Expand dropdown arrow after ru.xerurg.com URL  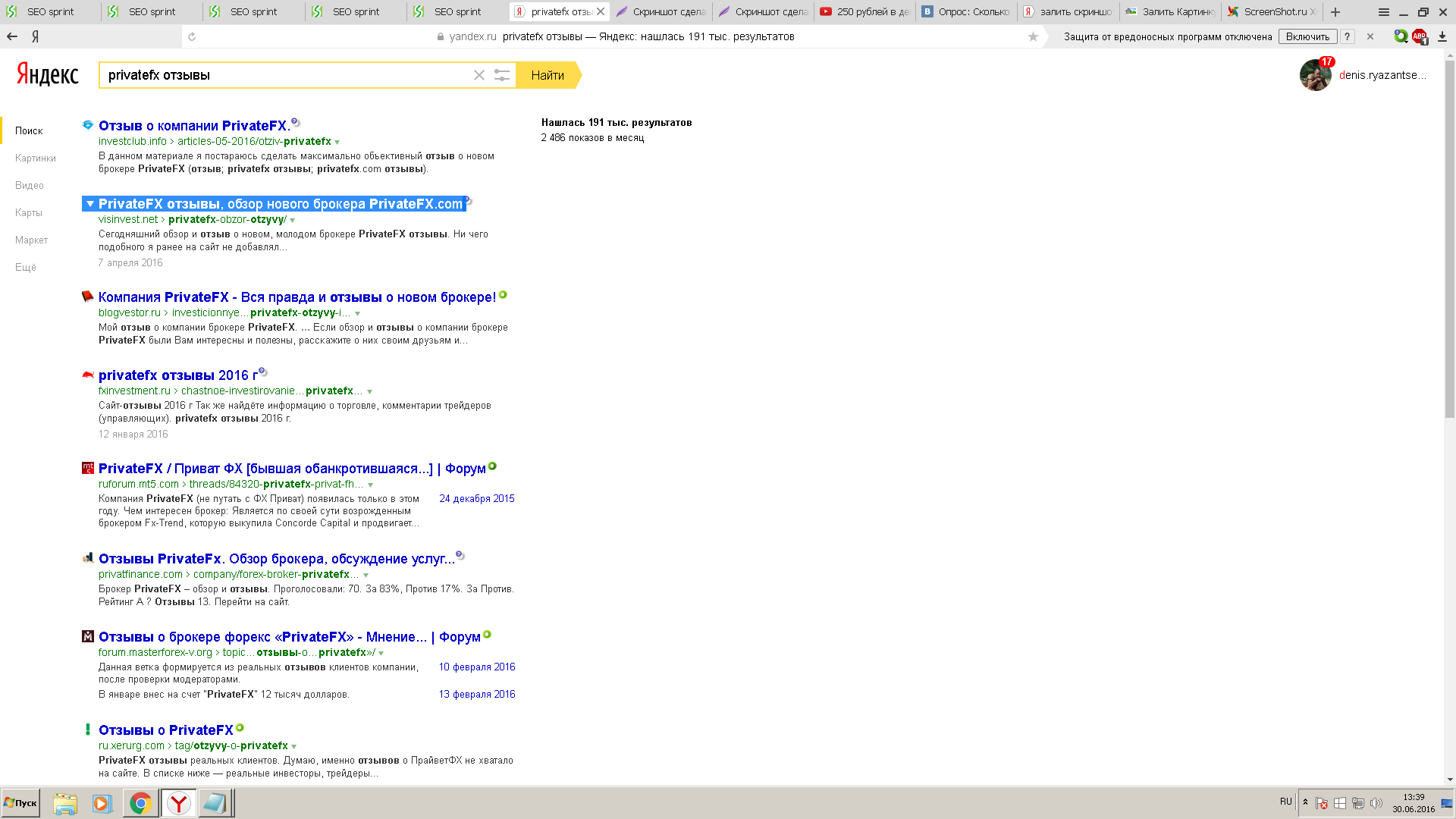pyautogui.click(x=294, y=746)
